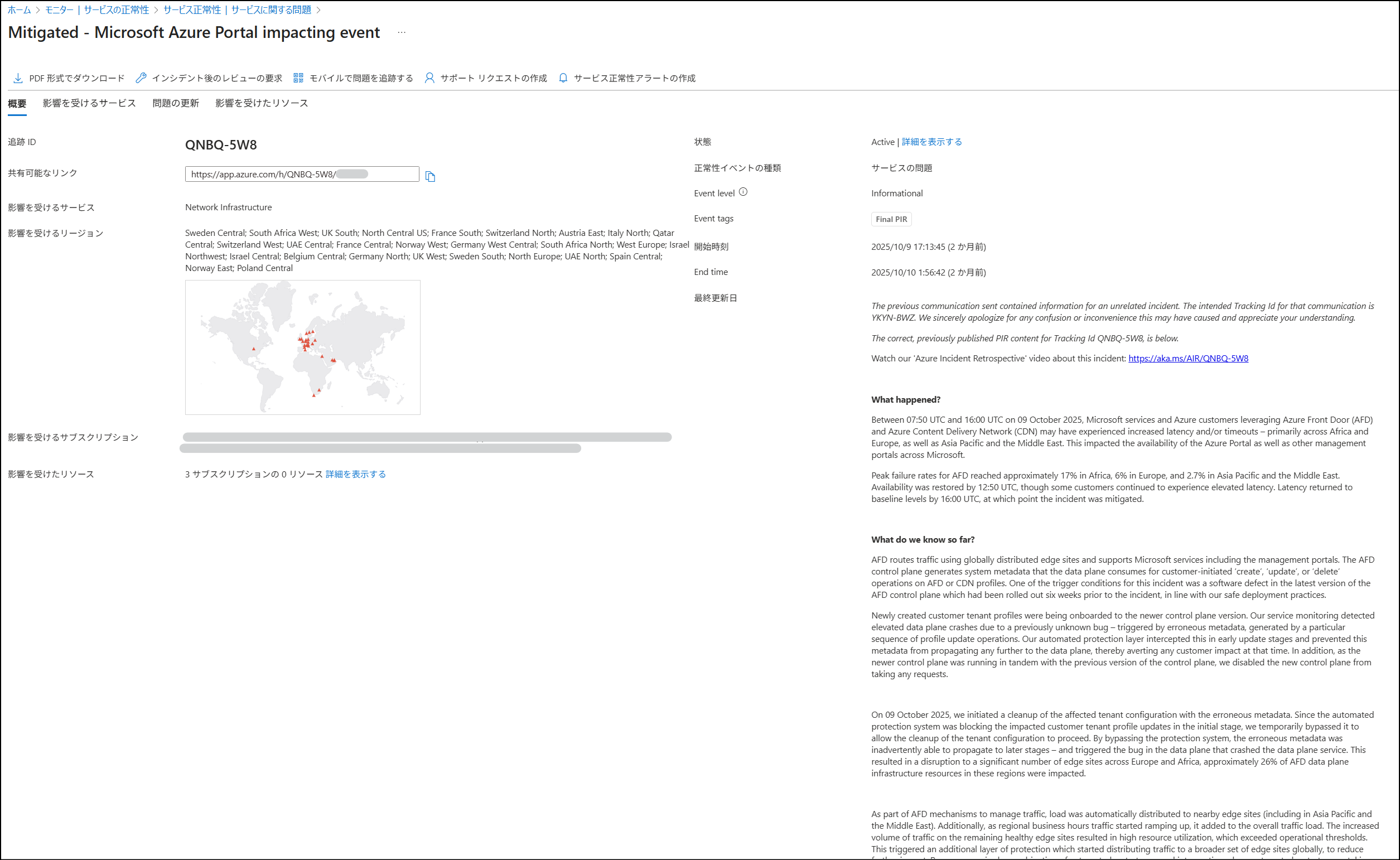
Task: Create サービス正常性アラートの作成
Action: [x=635, y=78]
